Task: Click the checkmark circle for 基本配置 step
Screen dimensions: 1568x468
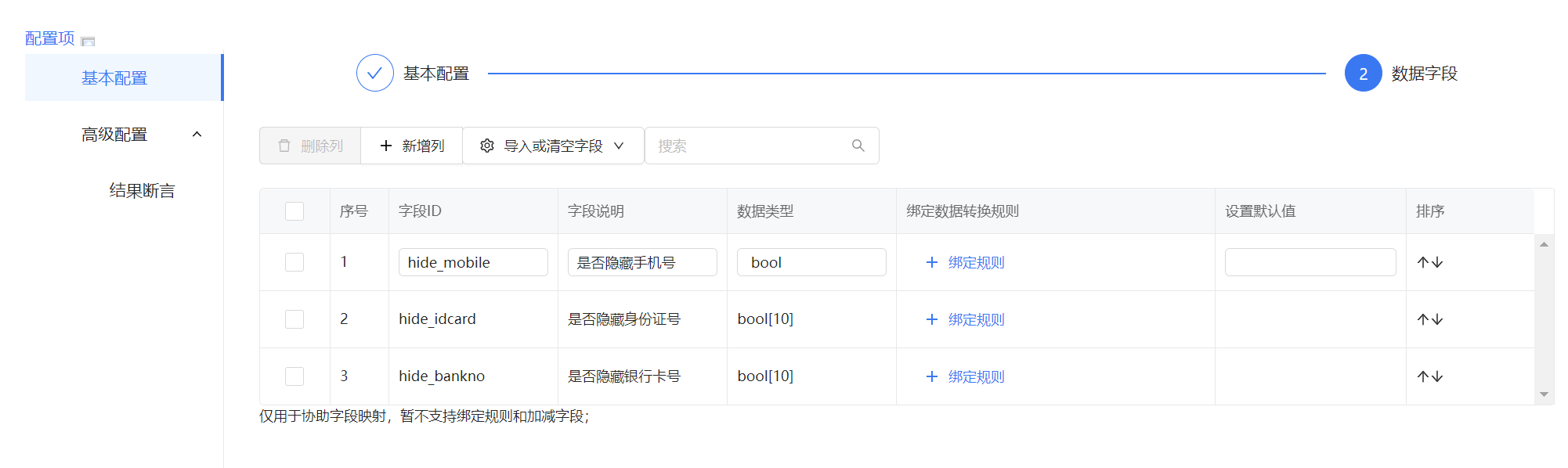Action: point(374,74)
